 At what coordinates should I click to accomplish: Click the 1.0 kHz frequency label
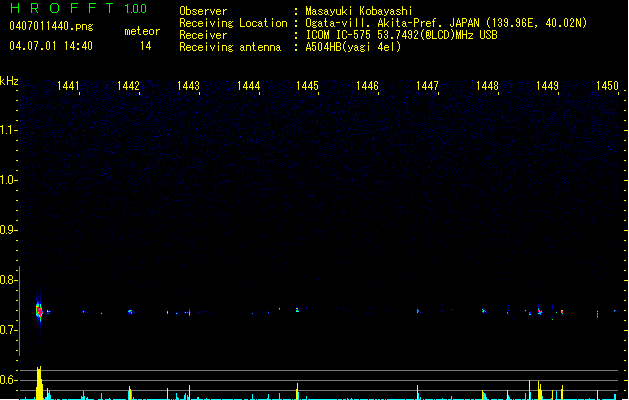coord(8,180)
